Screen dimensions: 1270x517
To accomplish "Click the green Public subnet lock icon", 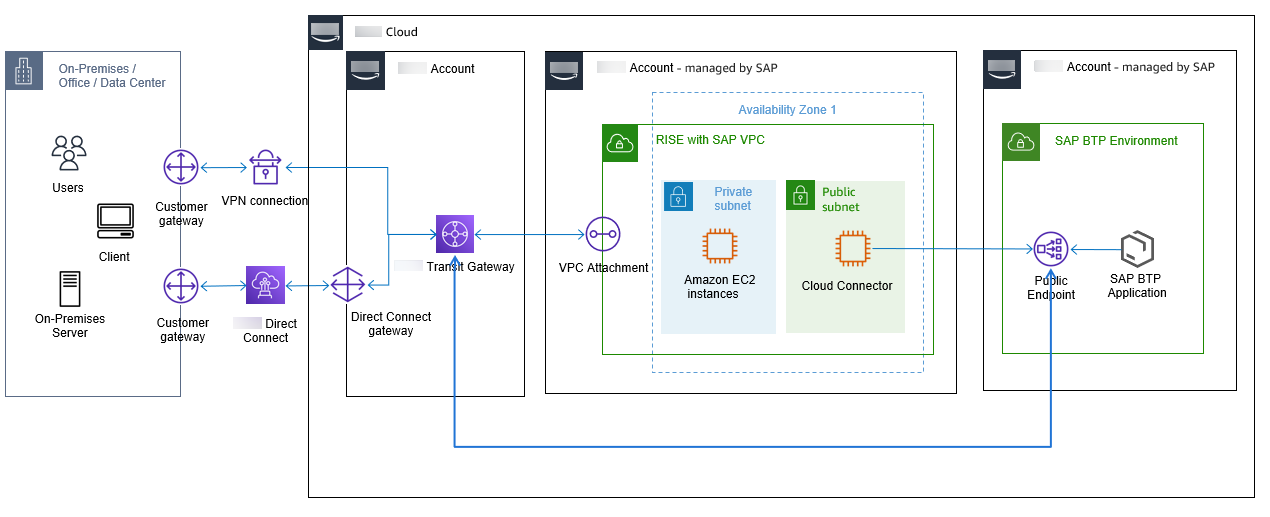I will point(800,196).
